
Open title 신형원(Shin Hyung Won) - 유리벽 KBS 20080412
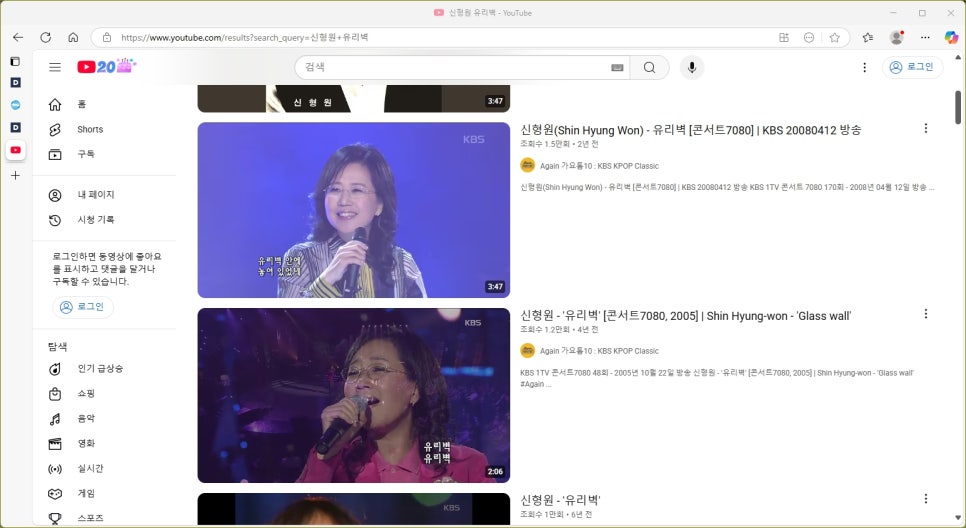(x=691, y=129)
